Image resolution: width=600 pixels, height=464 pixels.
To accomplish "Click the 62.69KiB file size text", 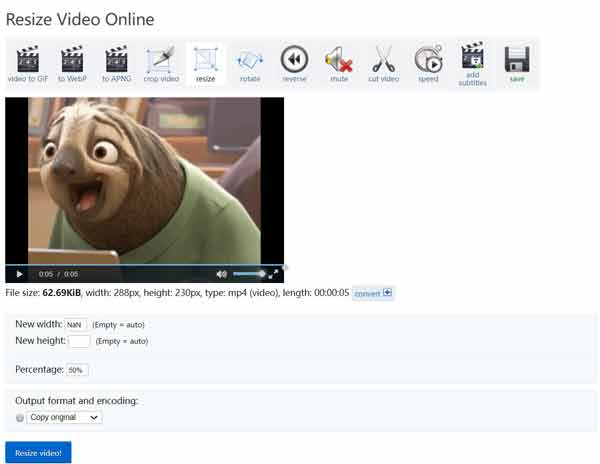I will pyautogui.click(x=62, y=293).
